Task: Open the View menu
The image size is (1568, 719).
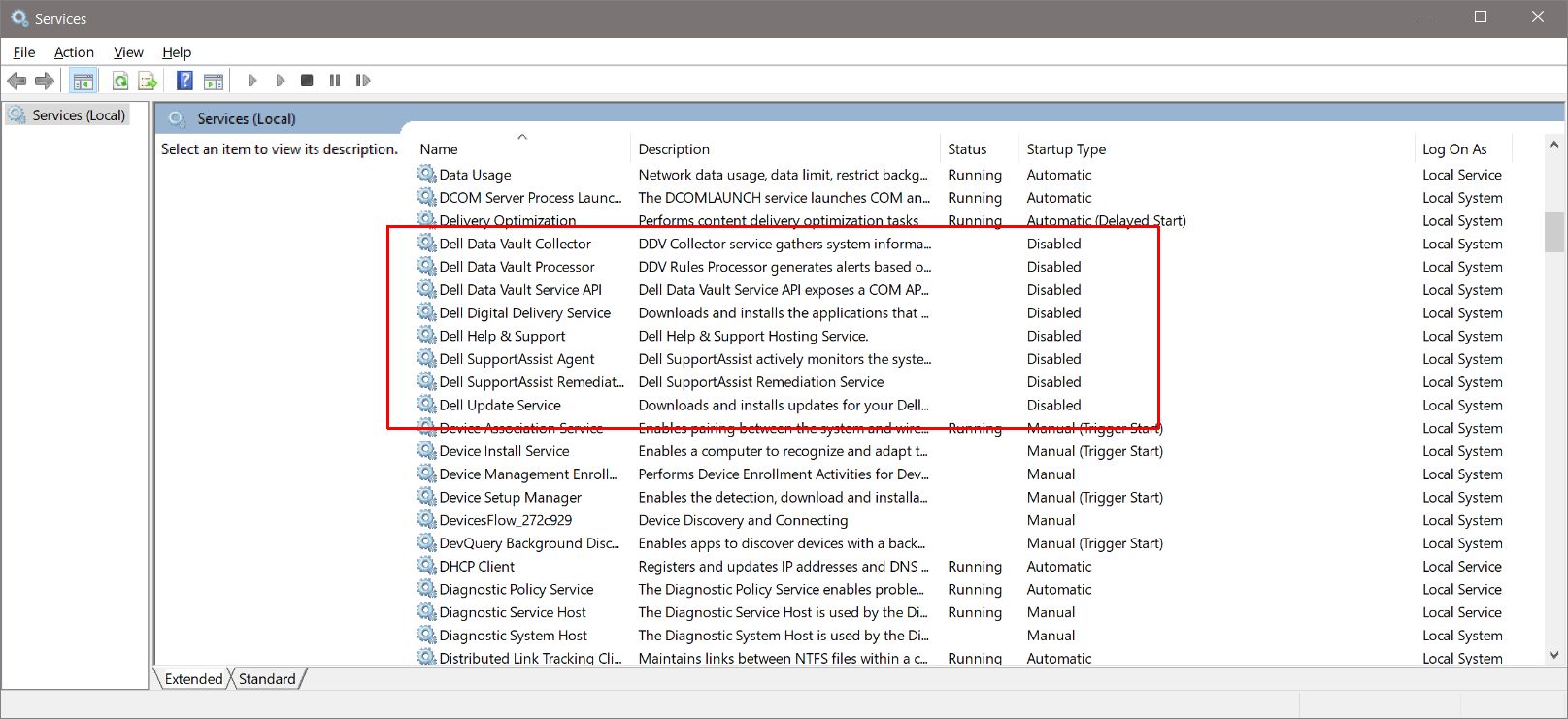Action: pos(128,52)
